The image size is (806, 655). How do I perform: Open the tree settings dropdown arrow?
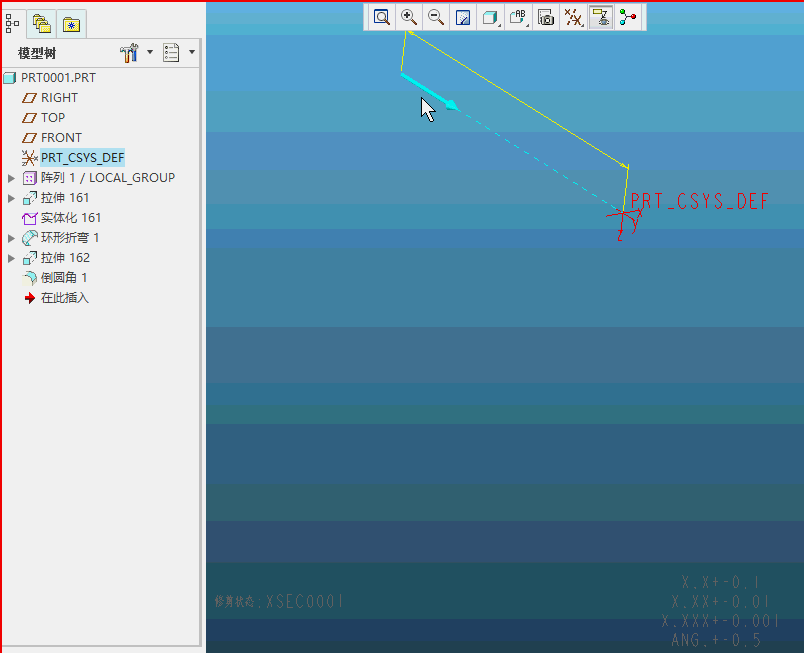point(150,52)
